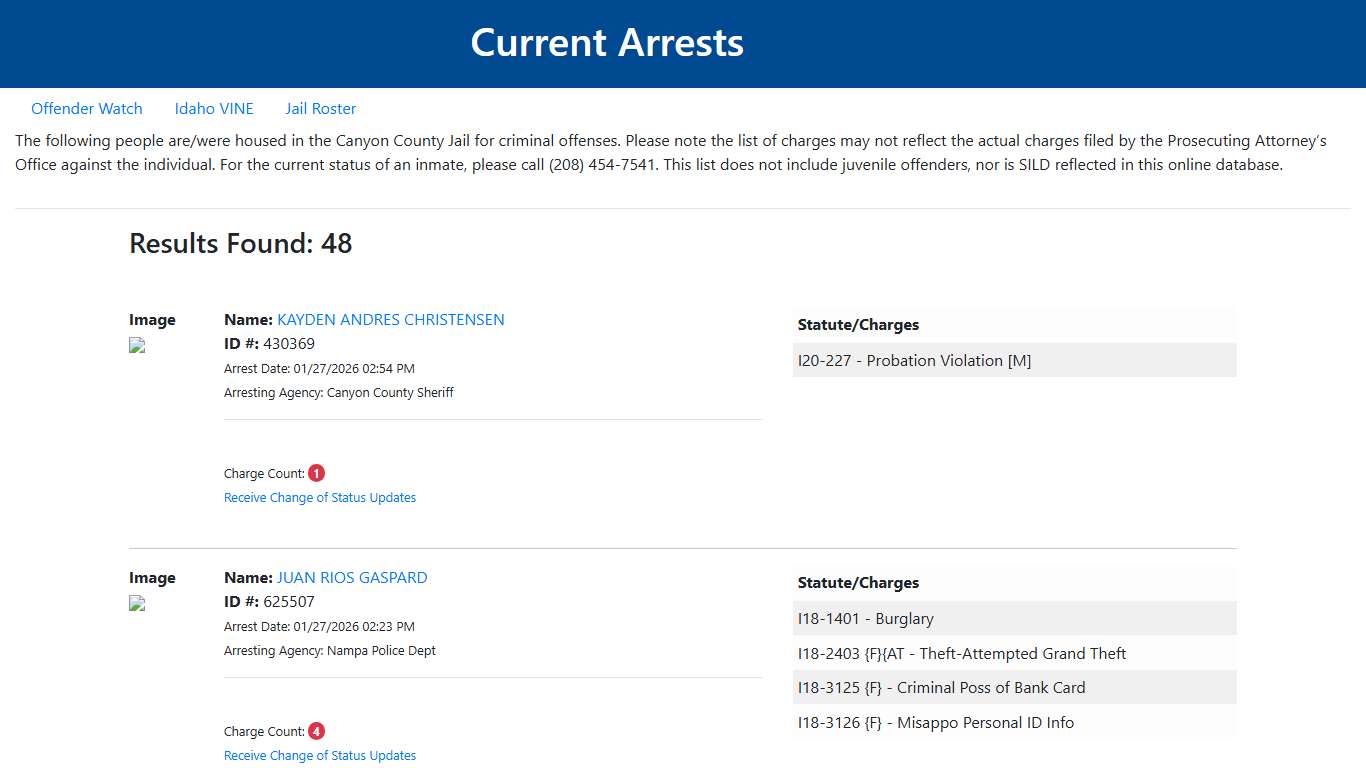The height and width of the screenshot is (768, 1366).
Task: Open the Jail Roster page
Action: pos(320,108)
